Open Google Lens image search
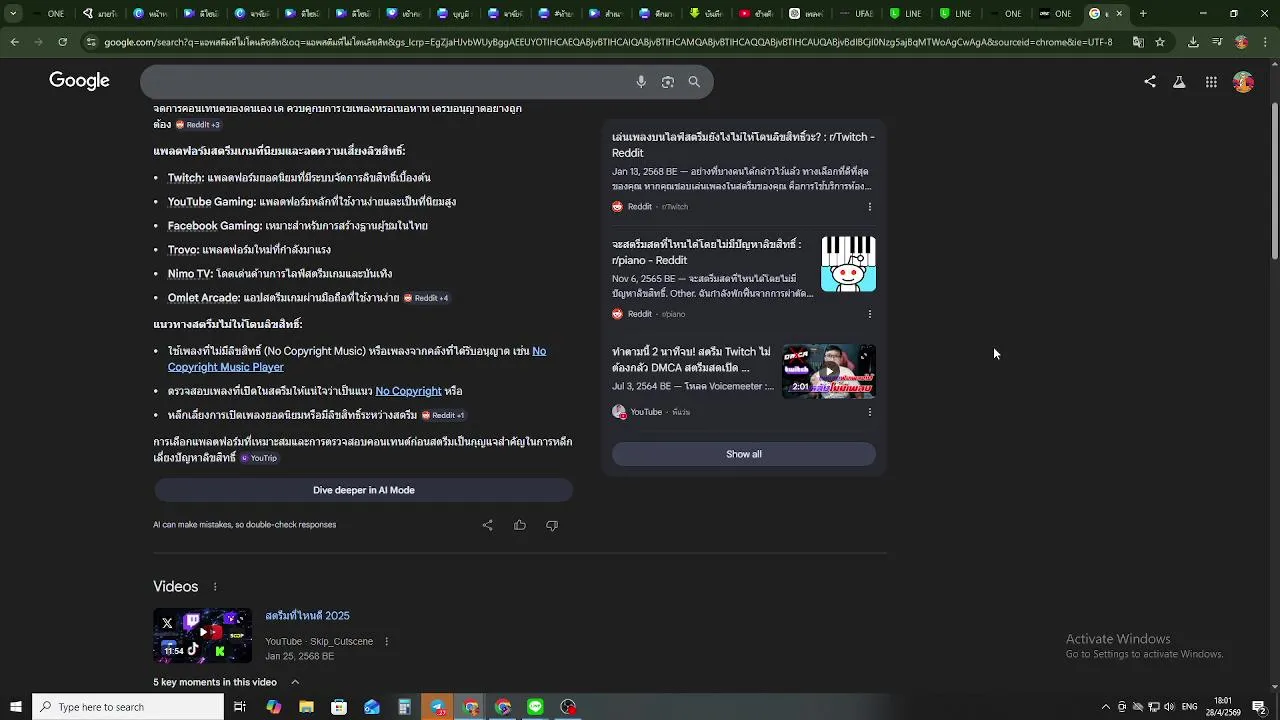Screen dimensions: 1280x720 coord(668,82)
